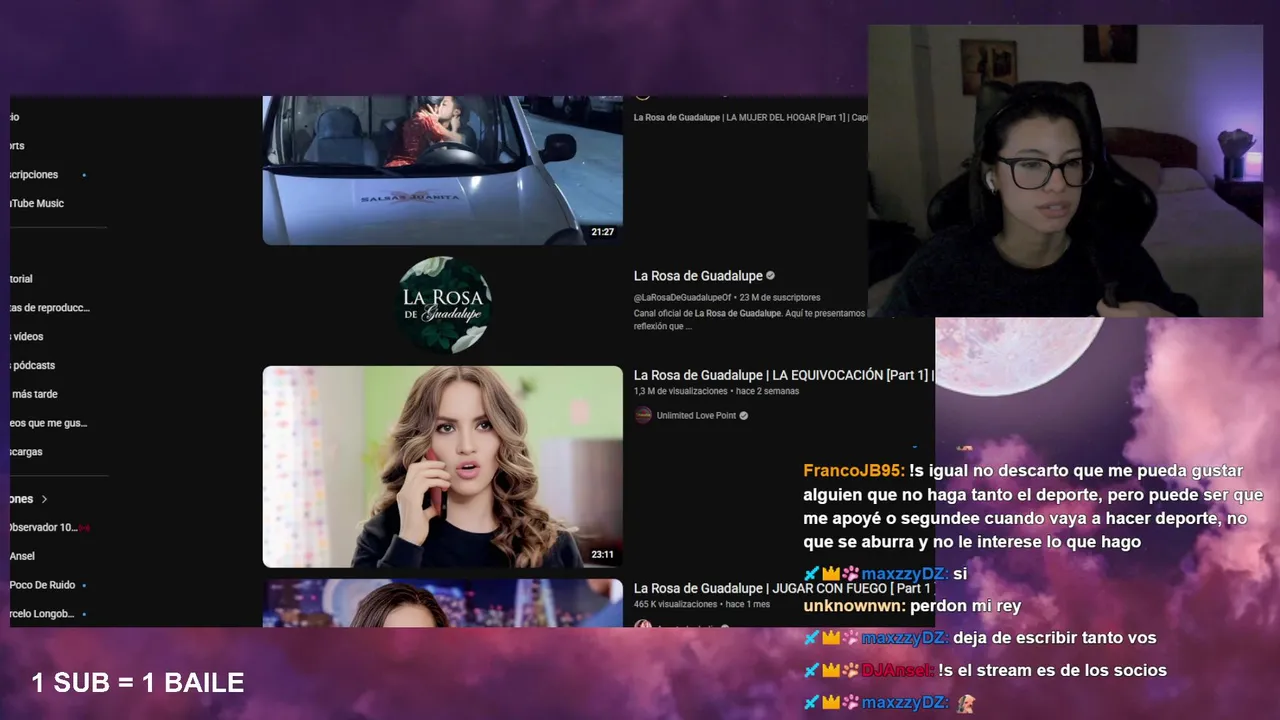
Task: Open the La Rosa de Guadalupe channel name
Action: tap(698, 276)
